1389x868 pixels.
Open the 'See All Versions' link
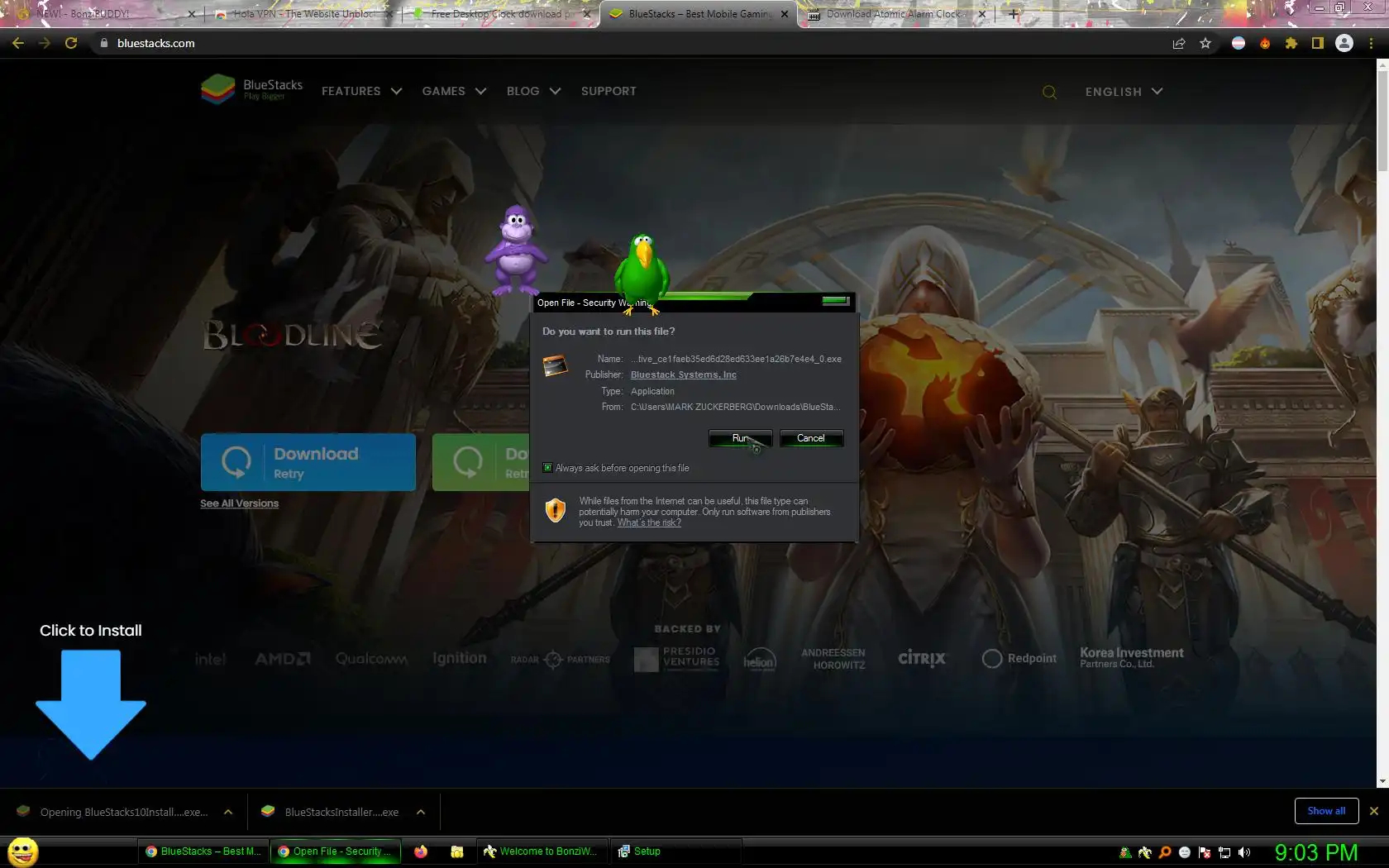(x=240, y=503)
